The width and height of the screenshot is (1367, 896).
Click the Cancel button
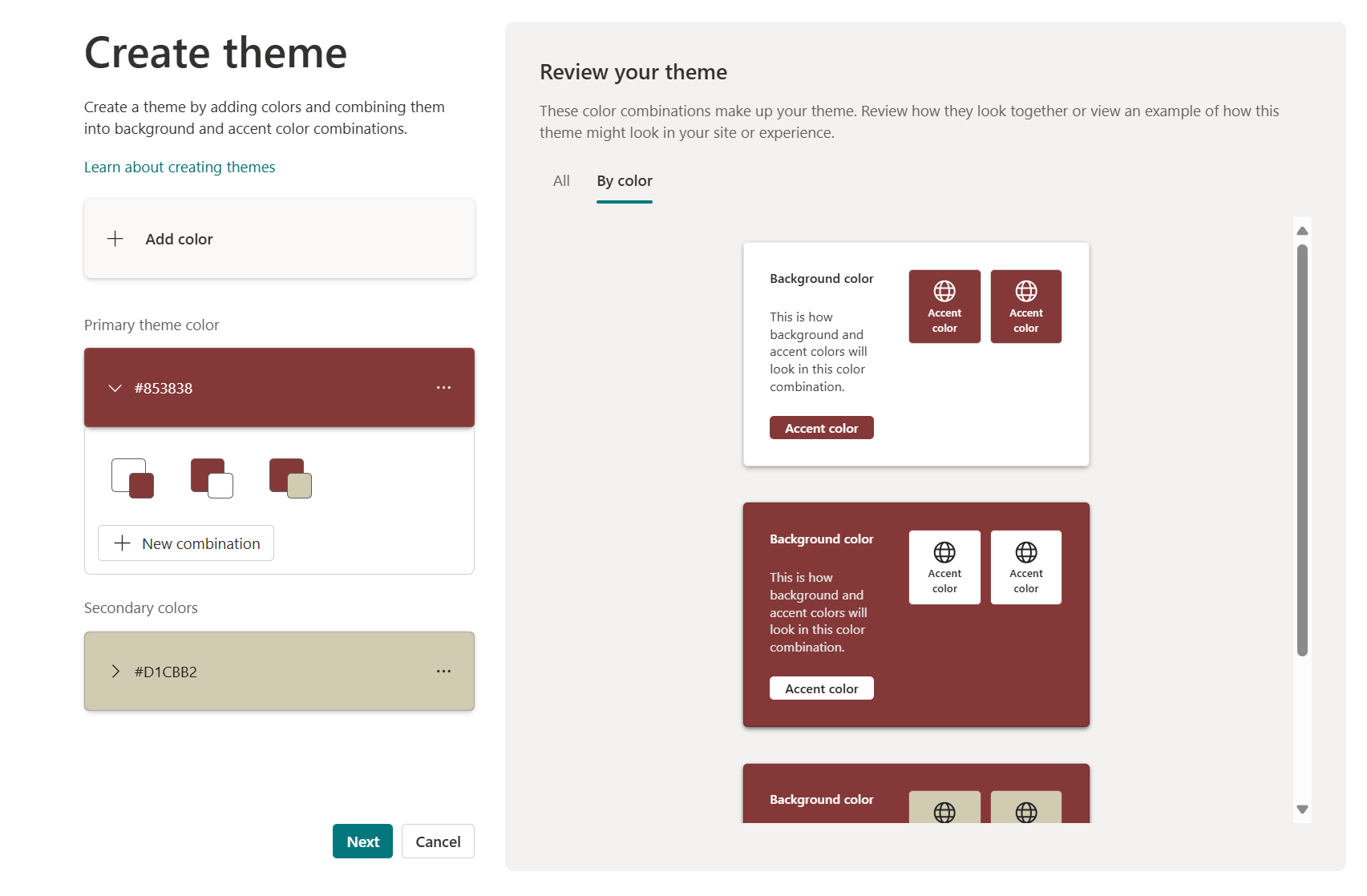click(x=437, y=841)
